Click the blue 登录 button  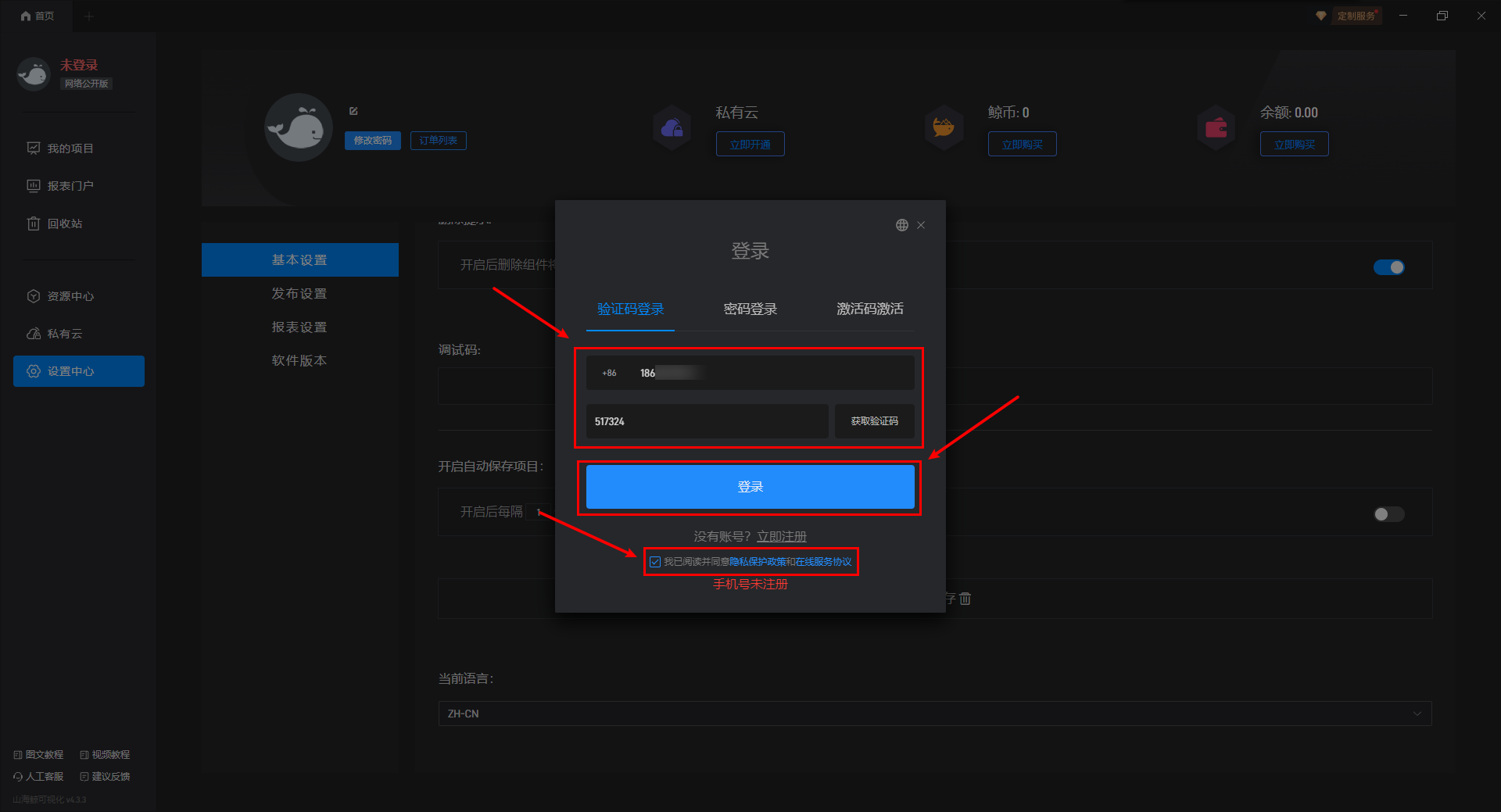[x=750, y=487]
